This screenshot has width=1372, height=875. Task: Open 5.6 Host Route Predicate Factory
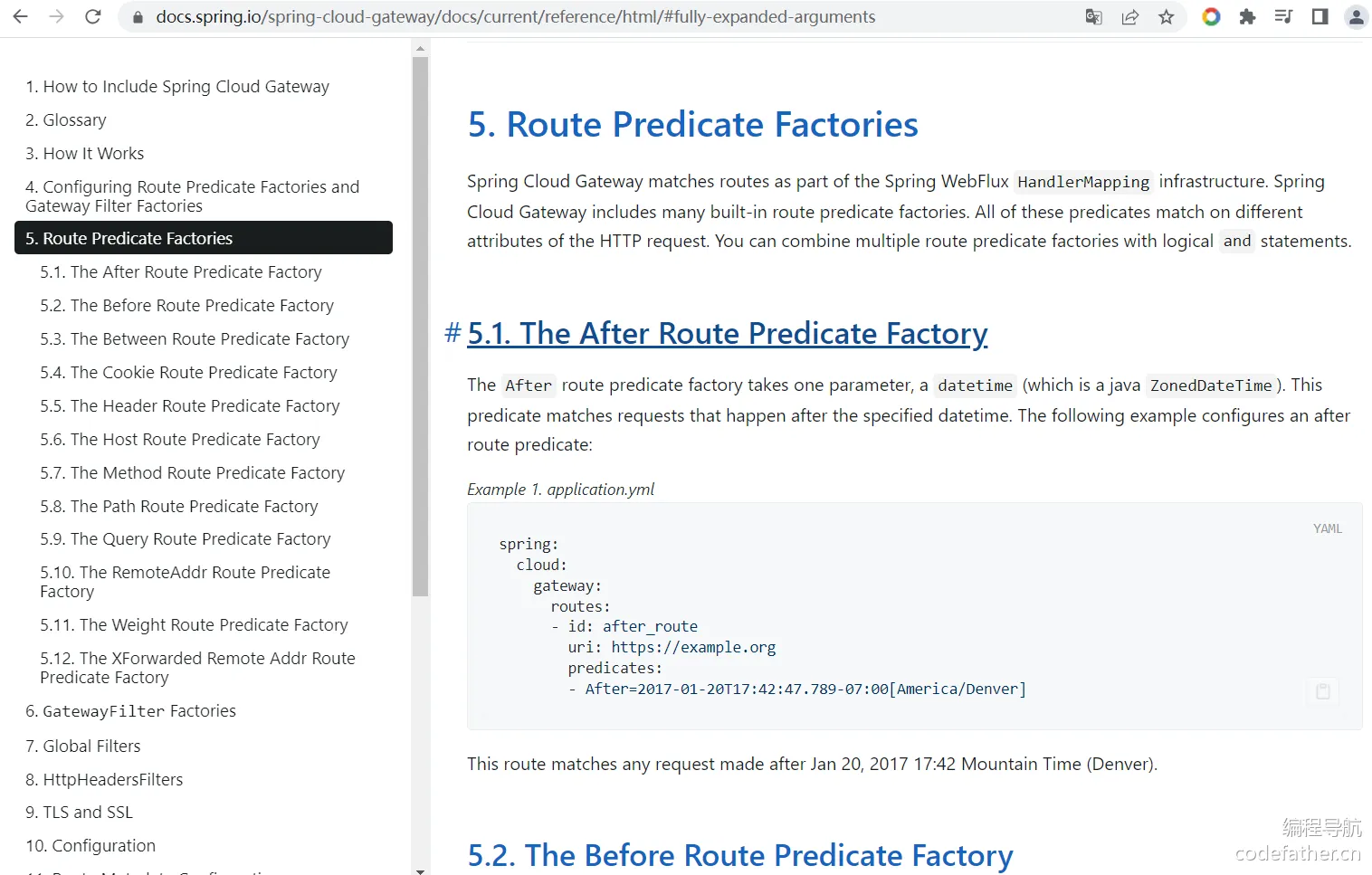tap(180, 440)
